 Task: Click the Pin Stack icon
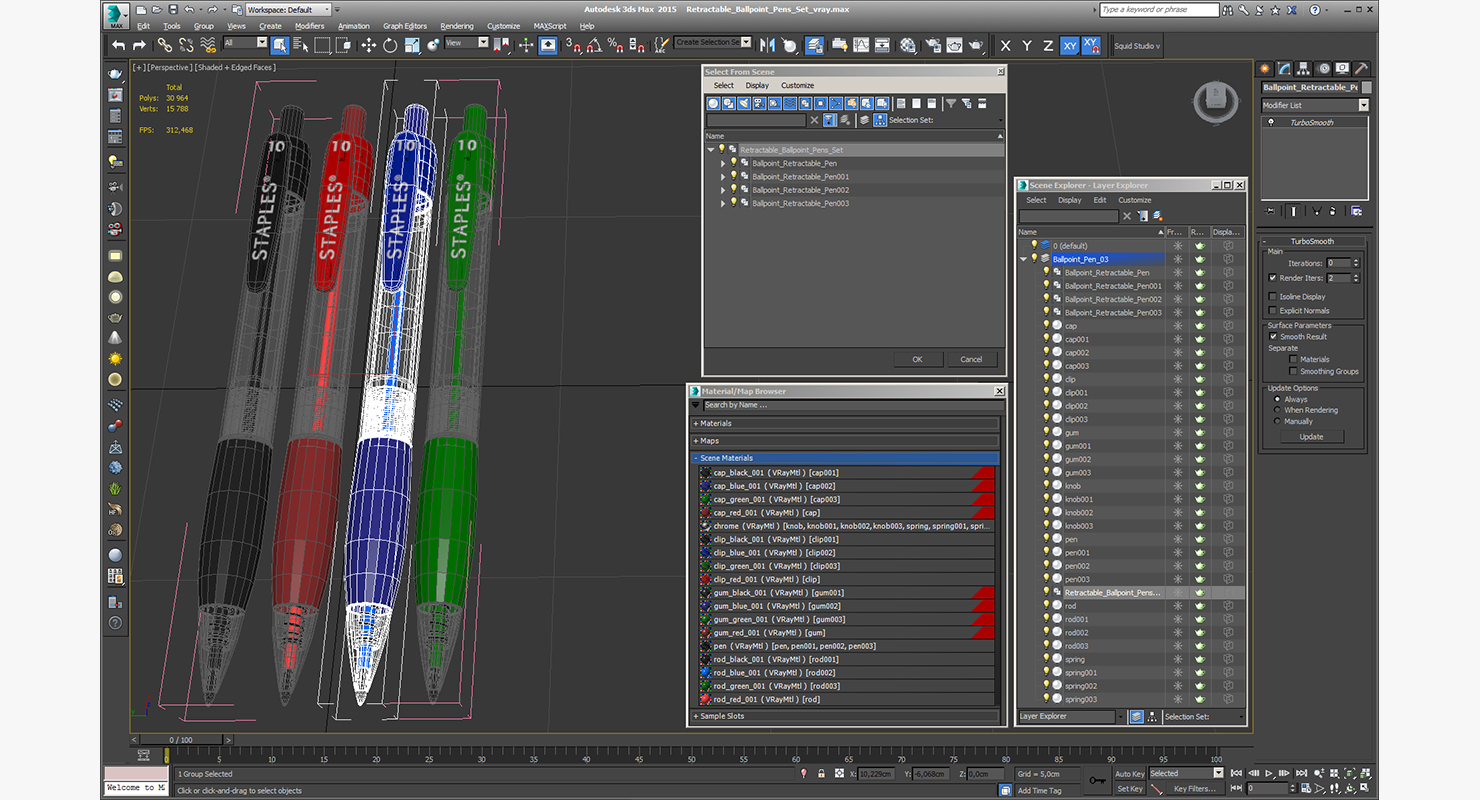click(1270, 211)
